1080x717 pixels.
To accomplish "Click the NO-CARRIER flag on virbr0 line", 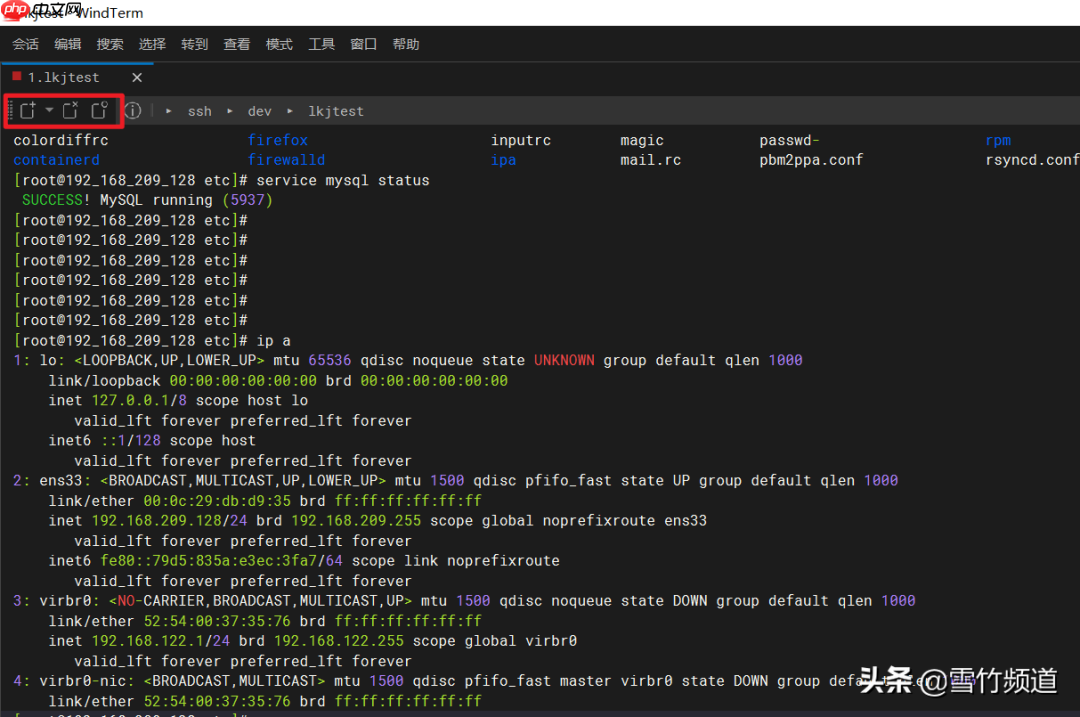I will (161, 601).
